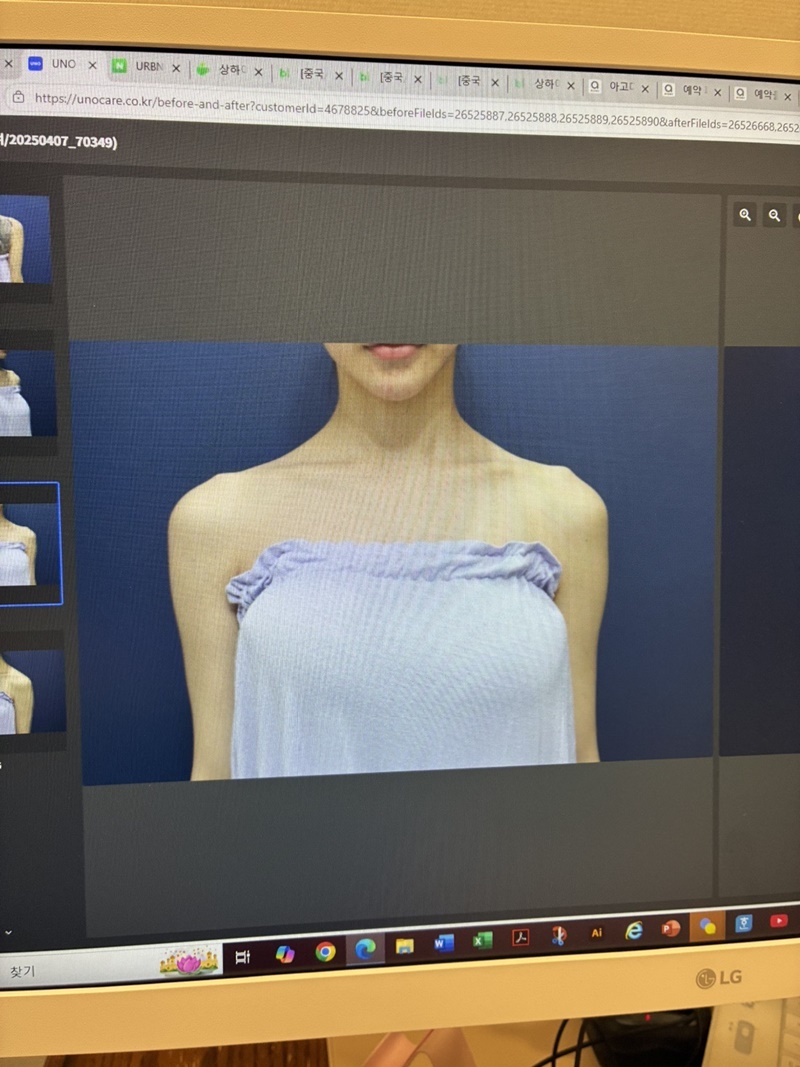
Task: Launch PowerPoint from the taskbar
Action: point(670,929)
